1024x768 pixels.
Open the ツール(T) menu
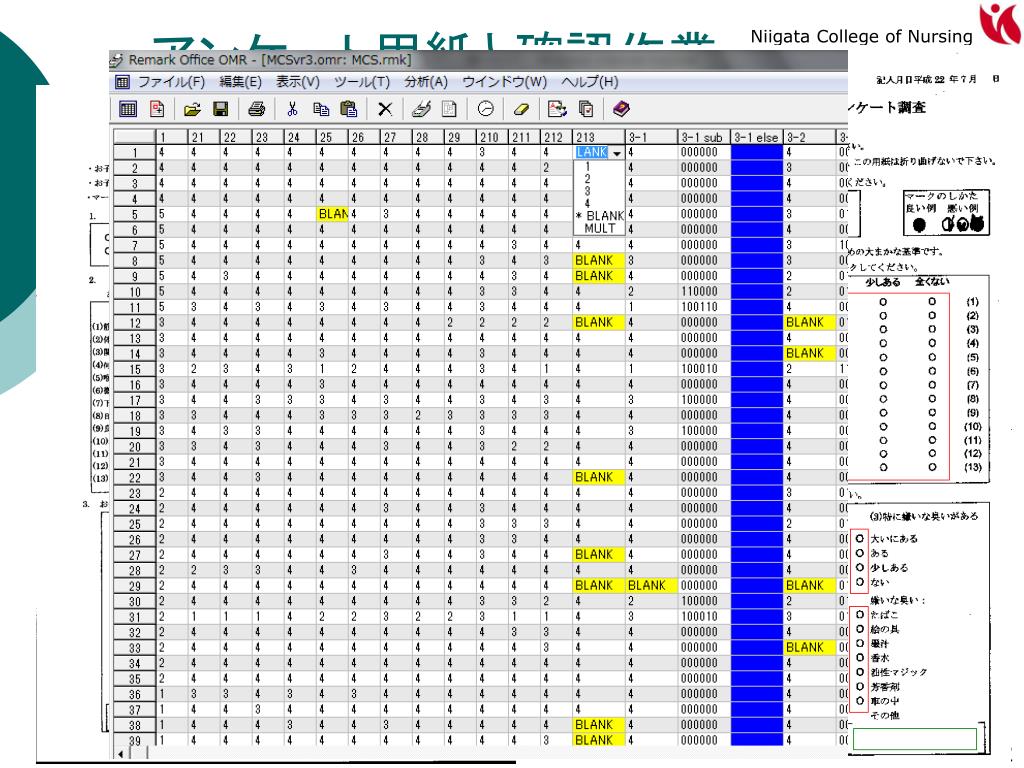[362, 82]
